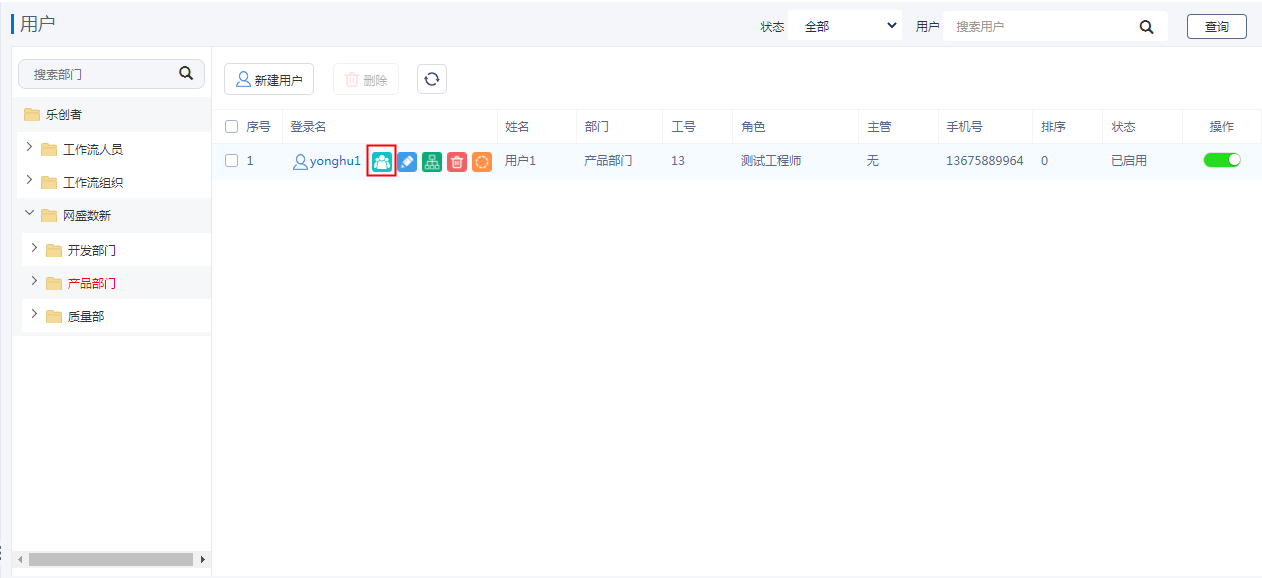This screenshot has width=1262, height=578.
Task: Click the magnifier icon in the user search box
Action: coord(1146,27)
